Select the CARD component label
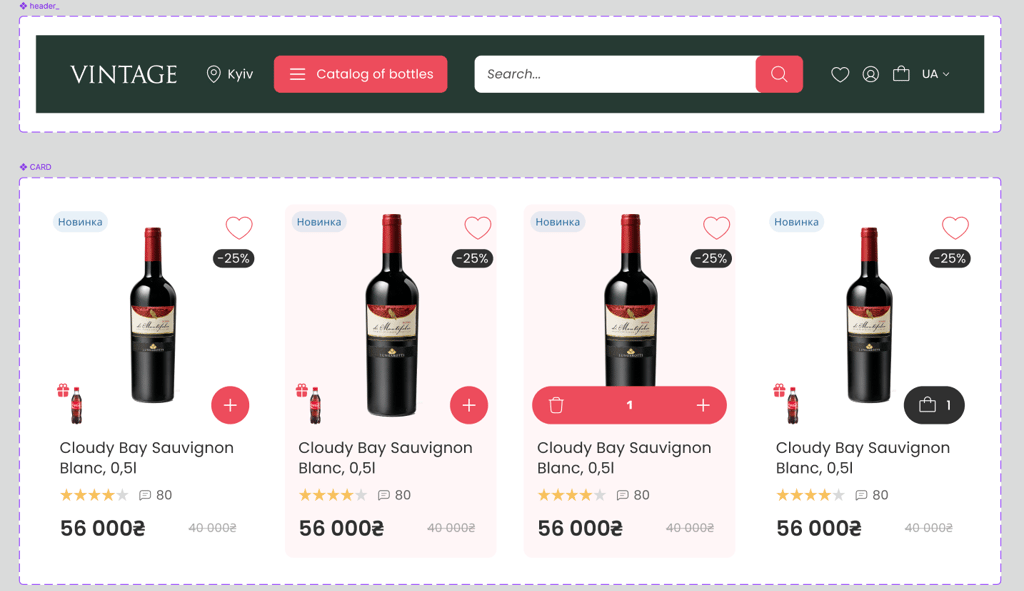 pos(36,167)
